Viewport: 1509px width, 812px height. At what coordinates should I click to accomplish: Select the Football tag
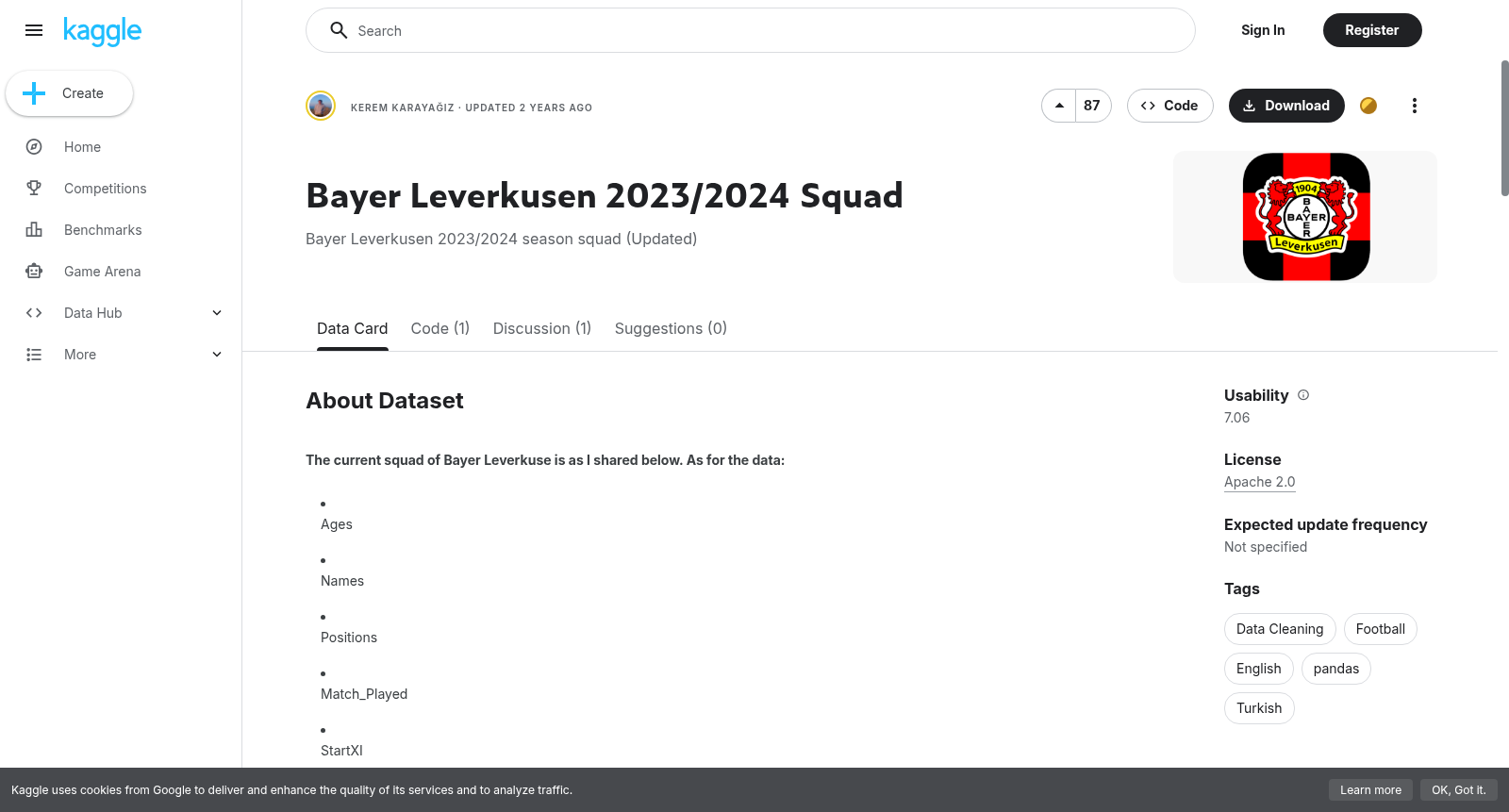[x=1381, y=629]
